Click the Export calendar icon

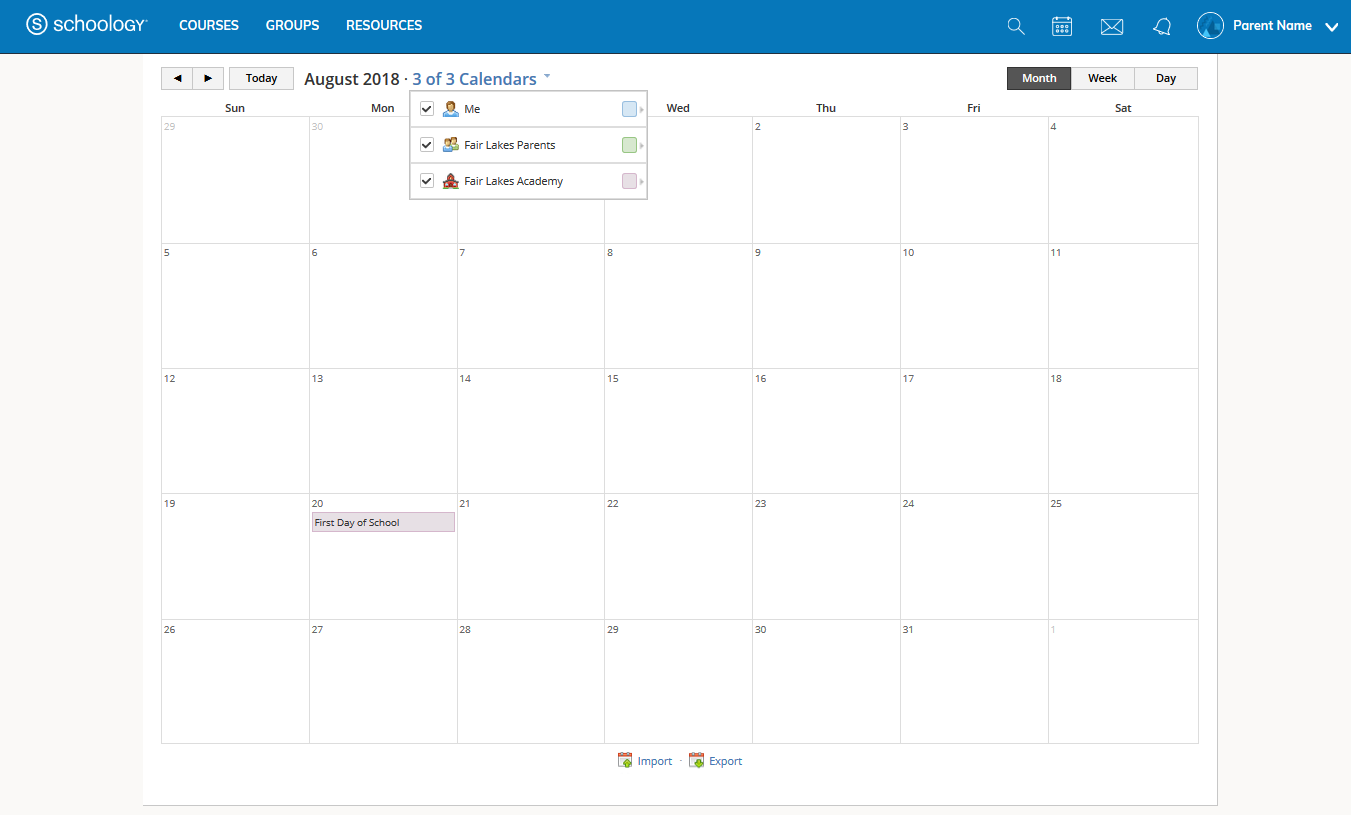pos(697,761)
